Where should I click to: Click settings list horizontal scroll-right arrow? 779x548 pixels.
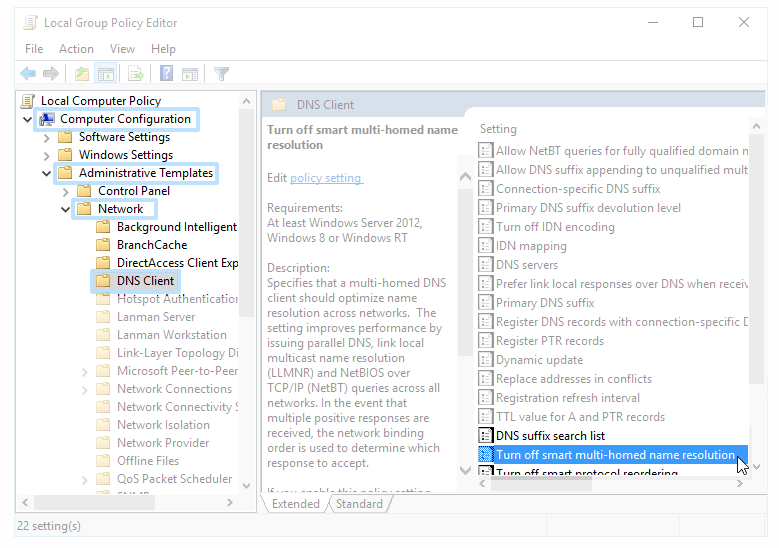pos(740,483)
